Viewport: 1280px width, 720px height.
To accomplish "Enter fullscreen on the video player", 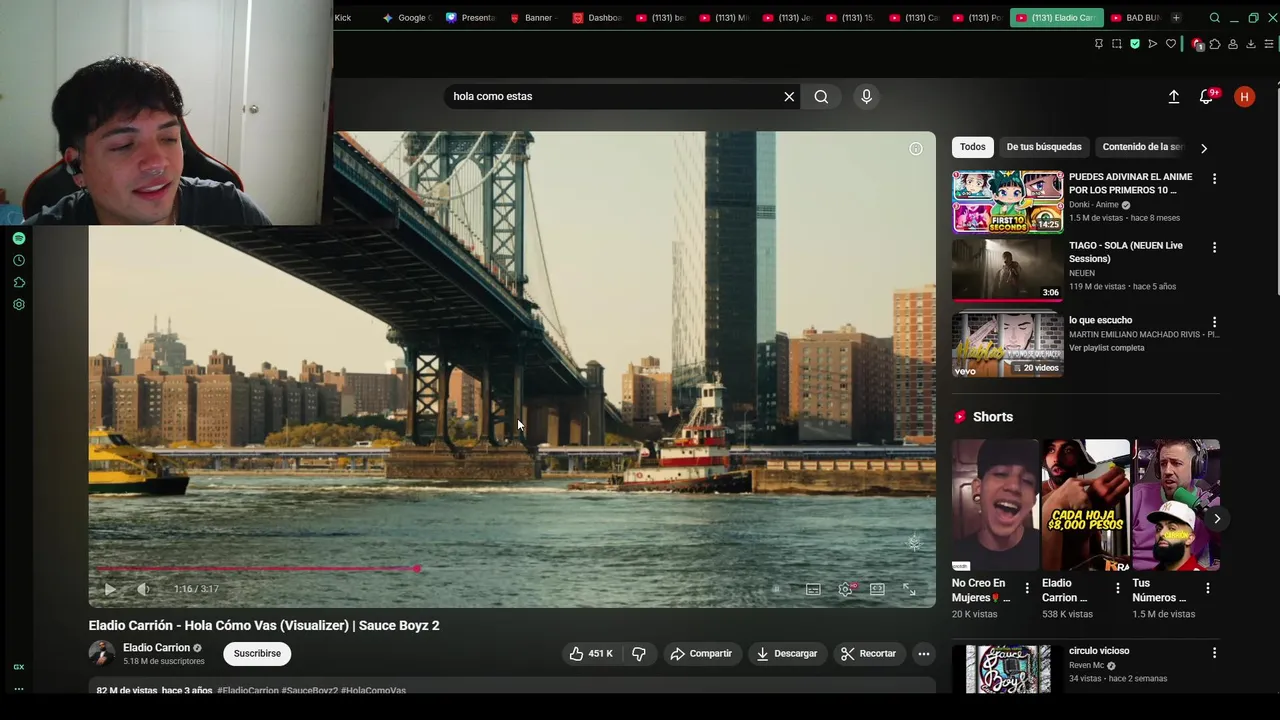I will [909, 589].
